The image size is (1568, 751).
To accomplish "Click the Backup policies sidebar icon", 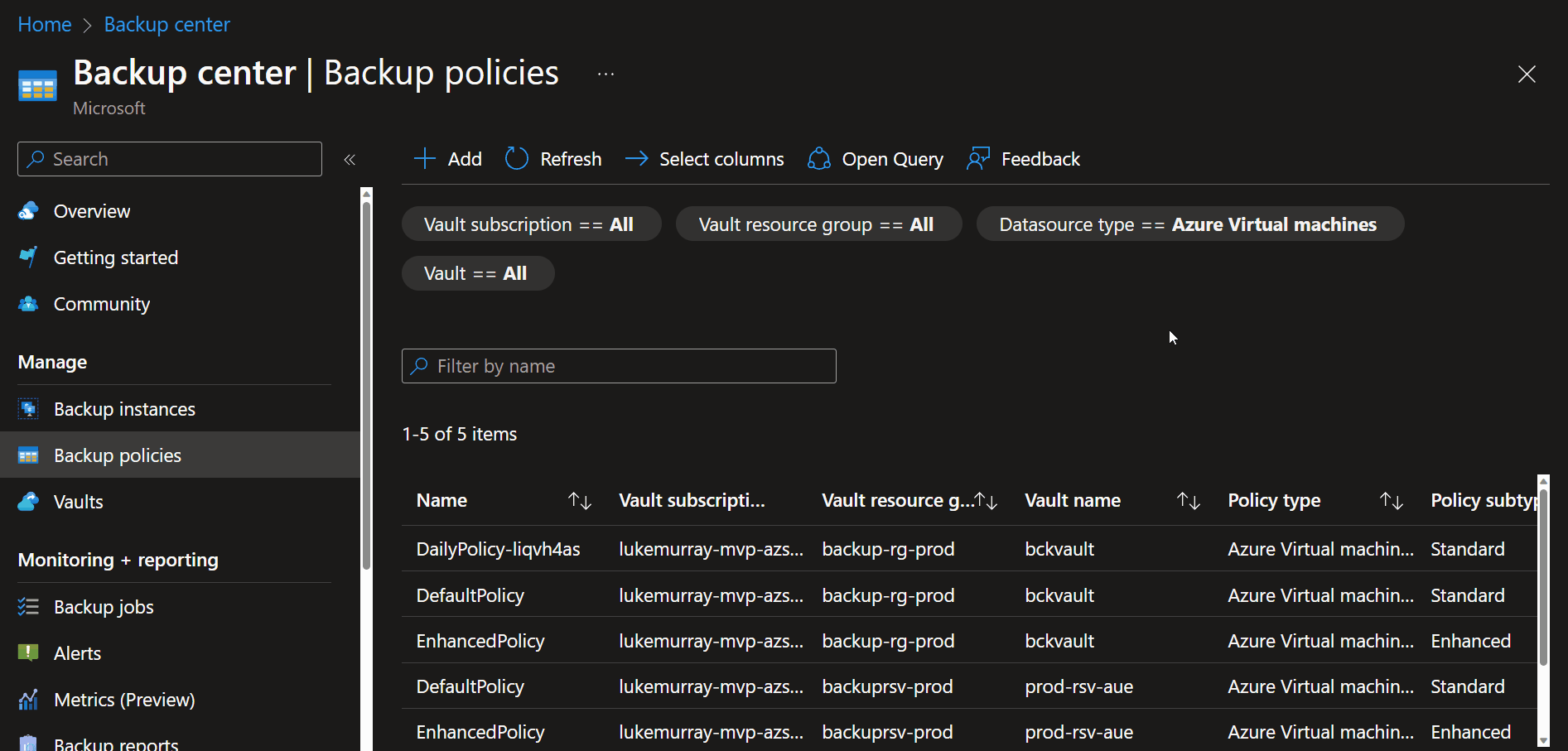I will pyautogui.click(x=28, y=455).
